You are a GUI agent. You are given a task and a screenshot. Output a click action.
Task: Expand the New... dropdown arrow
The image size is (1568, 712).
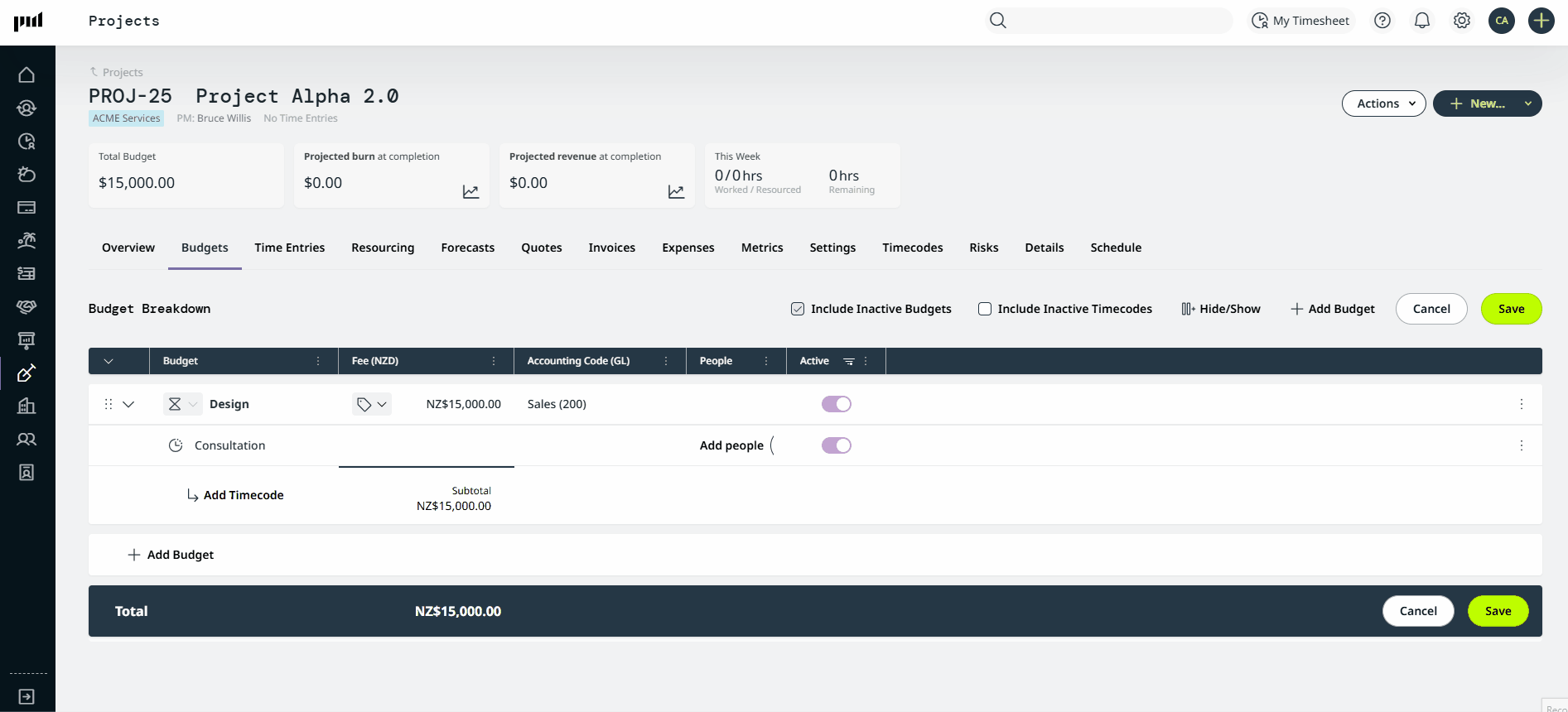coord(1527,103)
